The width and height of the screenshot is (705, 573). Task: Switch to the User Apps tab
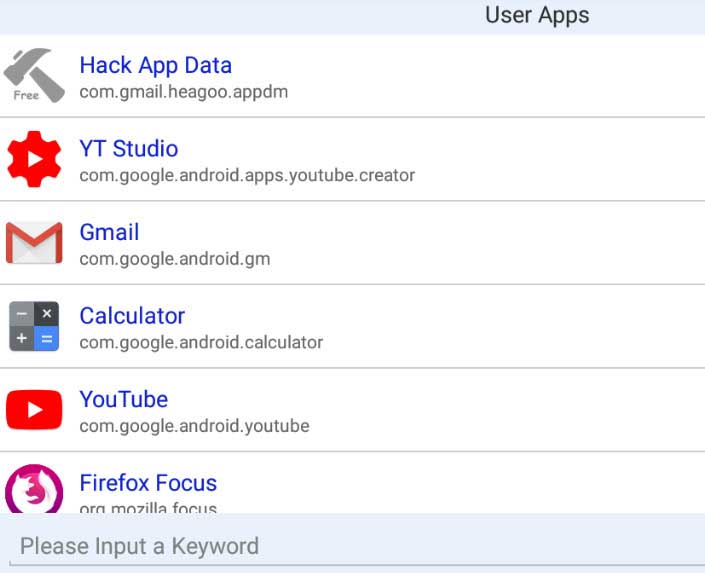coord(537,16)
